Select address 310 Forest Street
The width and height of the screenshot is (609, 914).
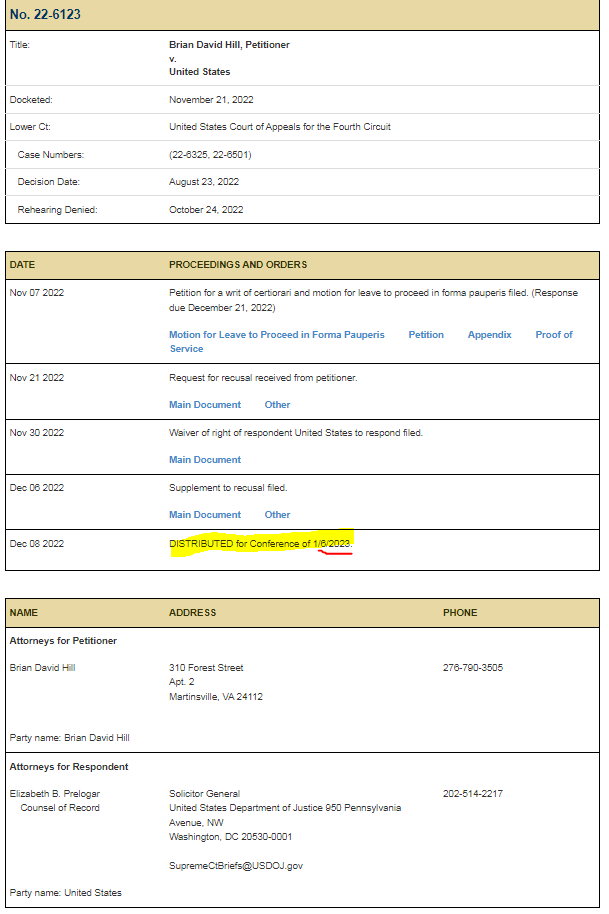(x=206, y=667)
